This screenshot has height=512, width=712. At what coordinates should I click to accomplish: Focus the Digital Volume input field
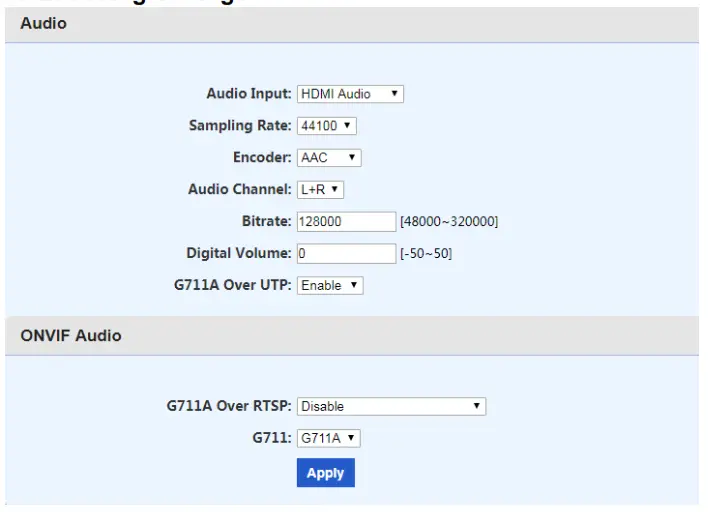[x=346, y=253]
